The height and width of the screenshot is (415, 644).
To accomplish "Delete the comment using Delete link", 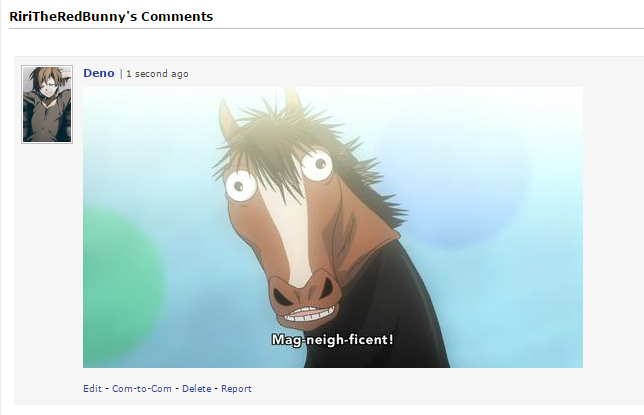I will pyautogui.click(x=196, y=388).
